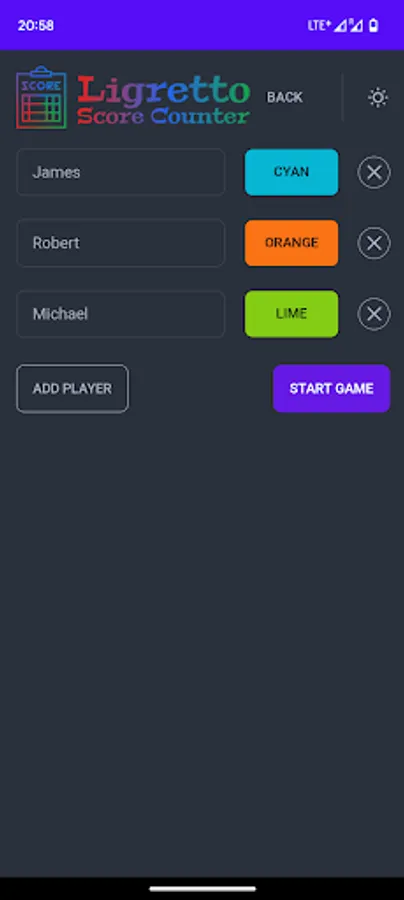Change Robert's ORANGE color selection
This screenshot has height=900, width=404.
tap(292, 243)
